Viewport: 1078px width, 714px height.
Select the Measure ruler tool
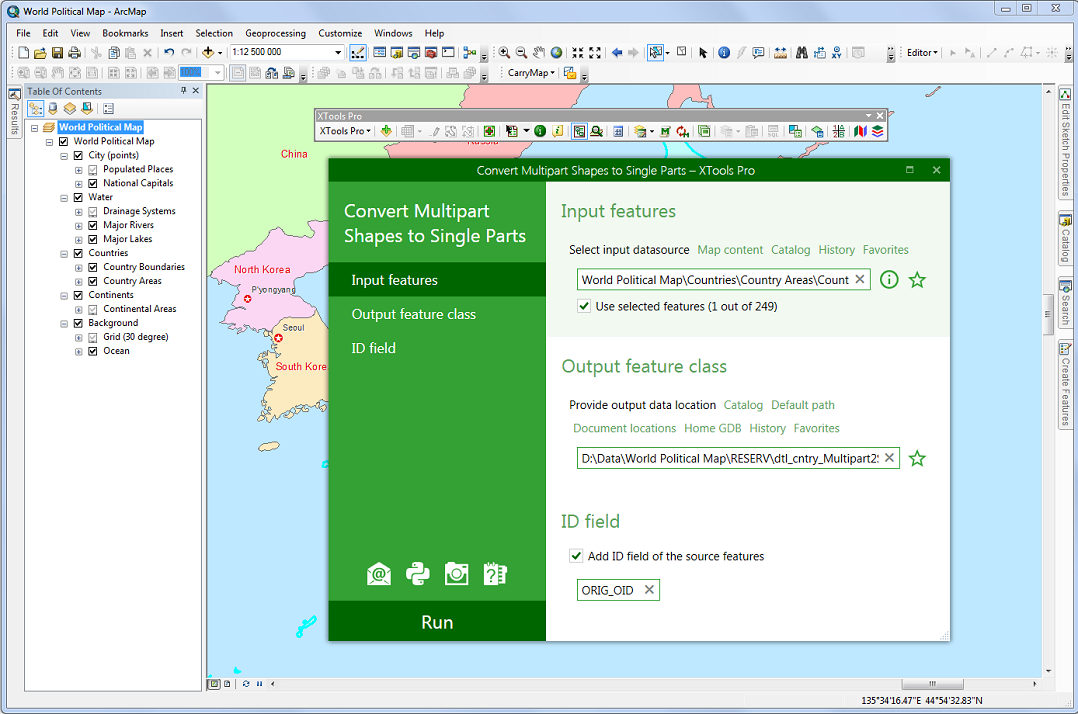click(780, 53)
